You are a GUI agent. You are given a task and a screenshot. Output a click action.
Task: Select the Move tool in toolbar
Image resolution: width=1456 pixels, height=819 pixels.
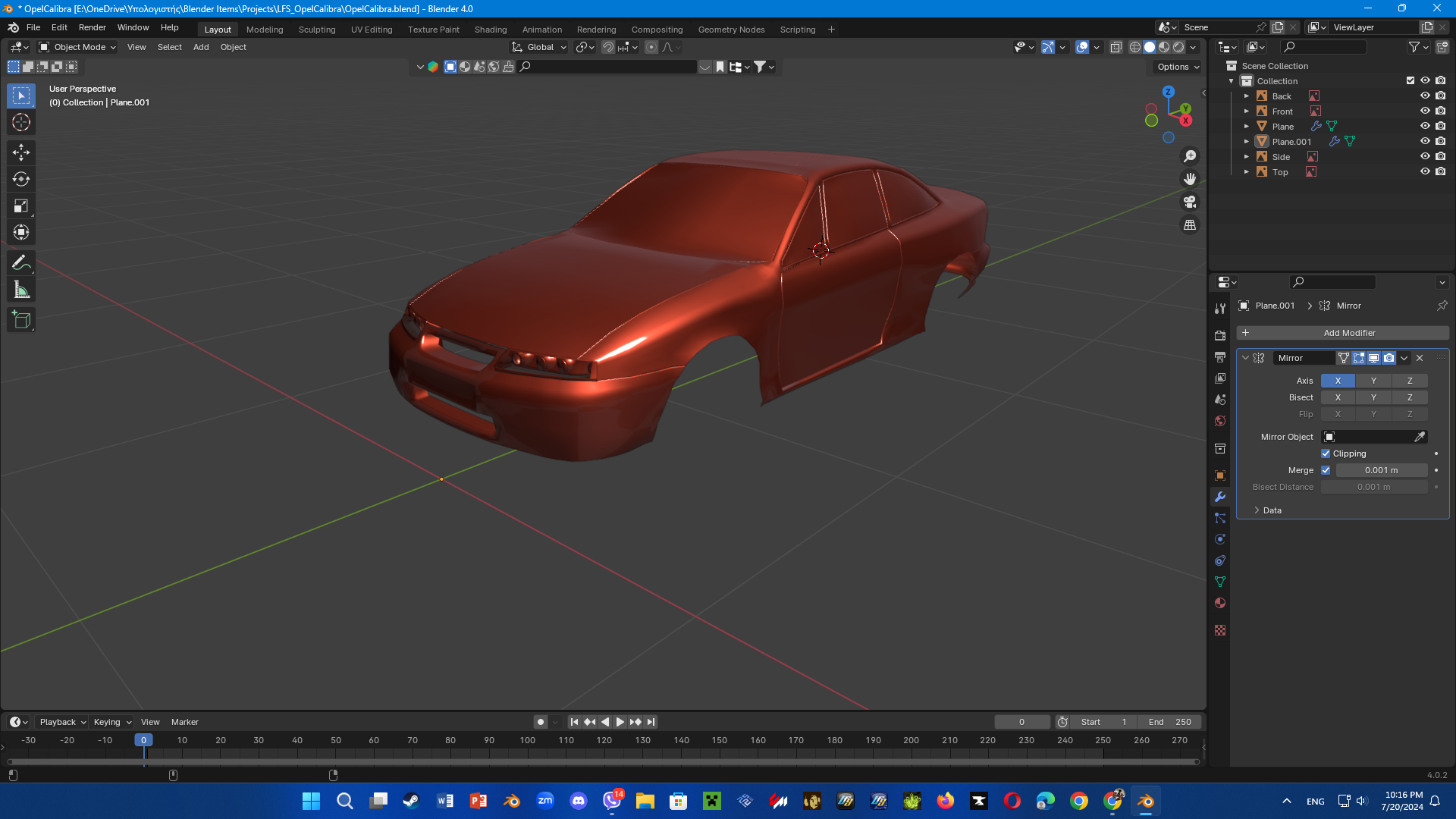pyautogui.click(x=21, y=152)
